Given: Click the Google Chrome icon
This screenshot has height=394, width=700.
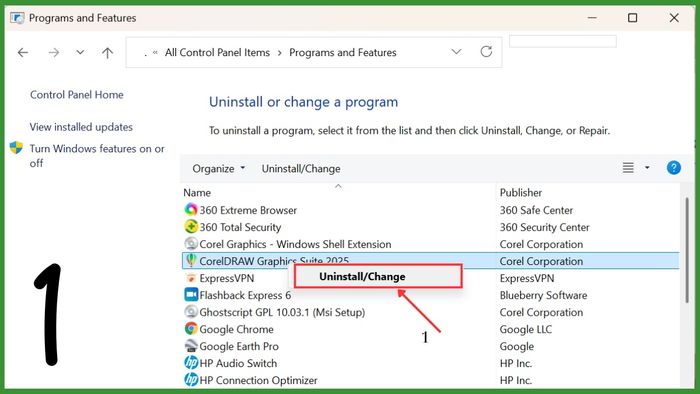Looking at the screenshot, I should (191, 328).
